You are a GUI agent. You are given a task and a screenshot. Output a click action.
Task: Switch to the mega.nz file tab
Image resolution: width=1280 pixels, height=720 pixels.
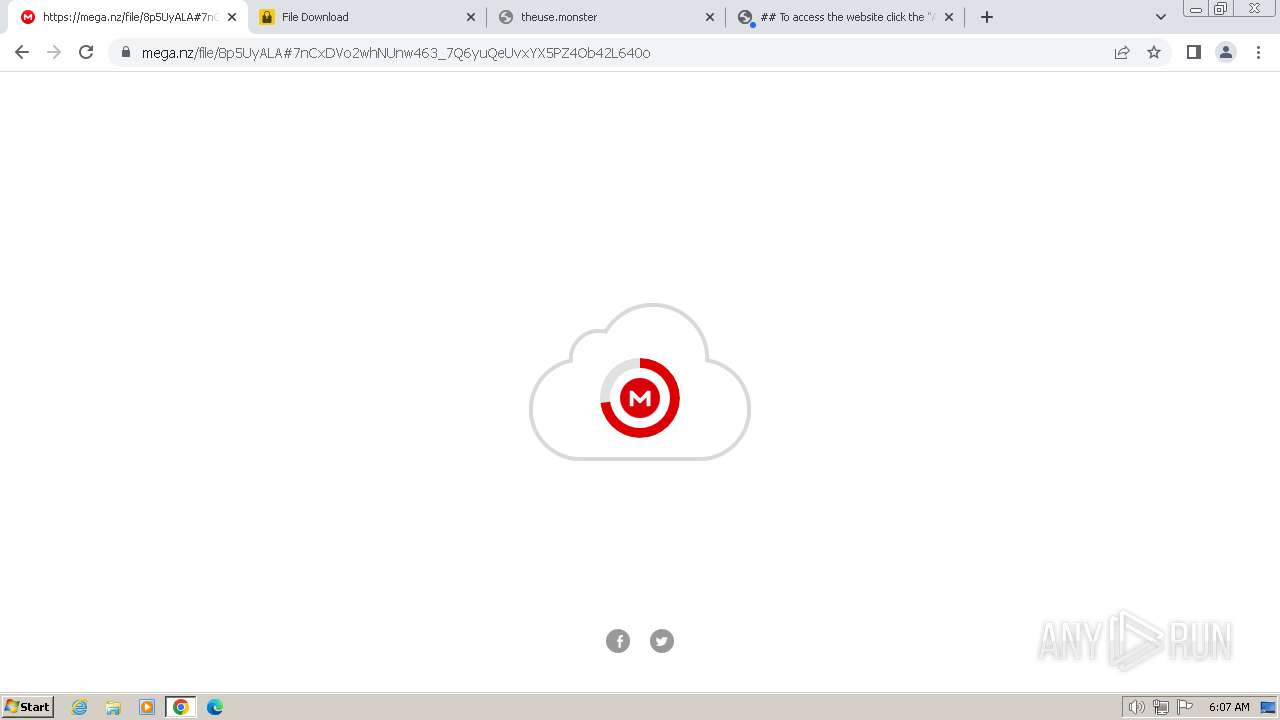click(128, 17)
